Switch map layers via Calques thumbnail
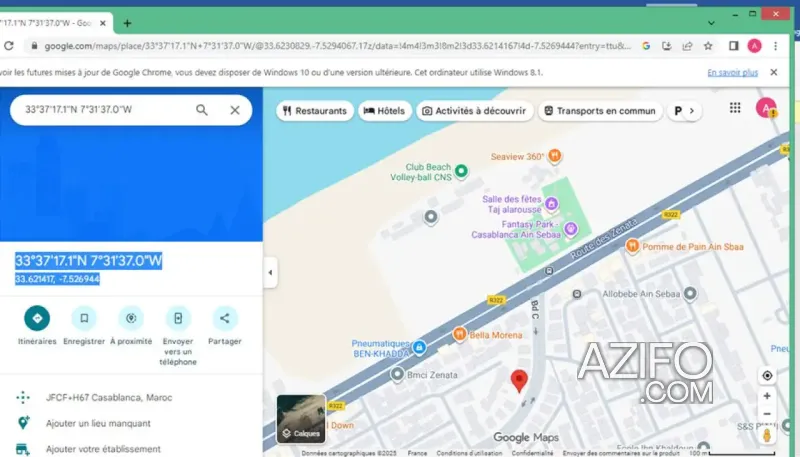This screenshot has height=457, width=800. click(301, 419)
